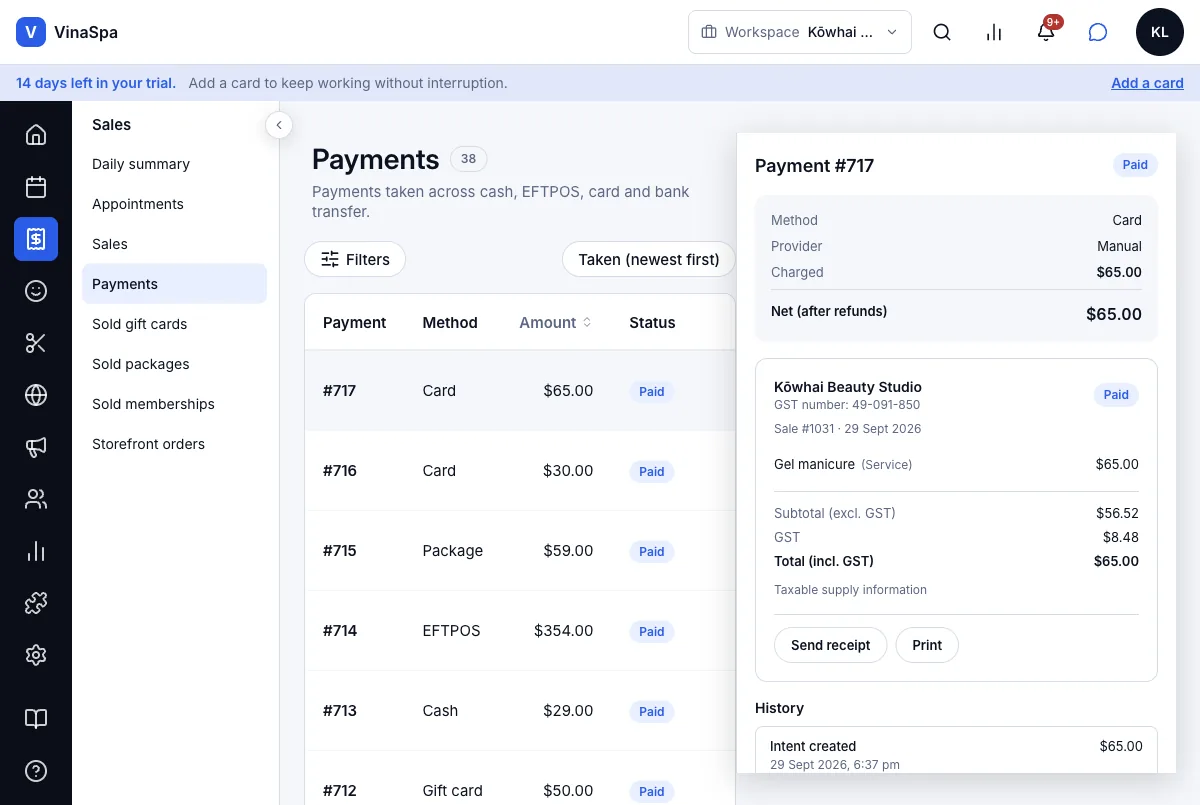The height and width of the screenshot is (805, 1200).
Task: Select the payment #712 row
Action: point(520,778)
